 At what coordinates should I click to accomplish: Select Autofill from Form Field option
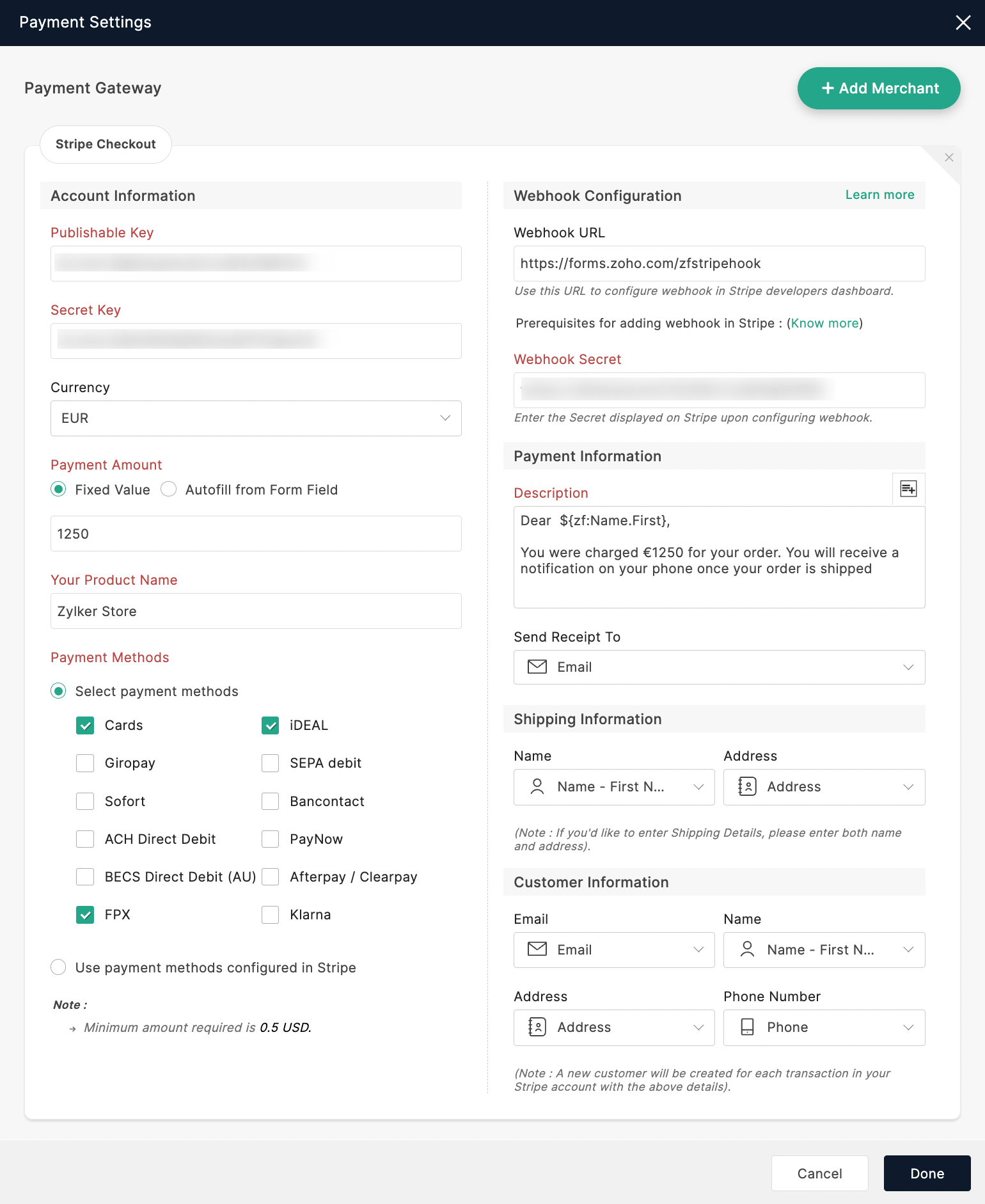169,489
